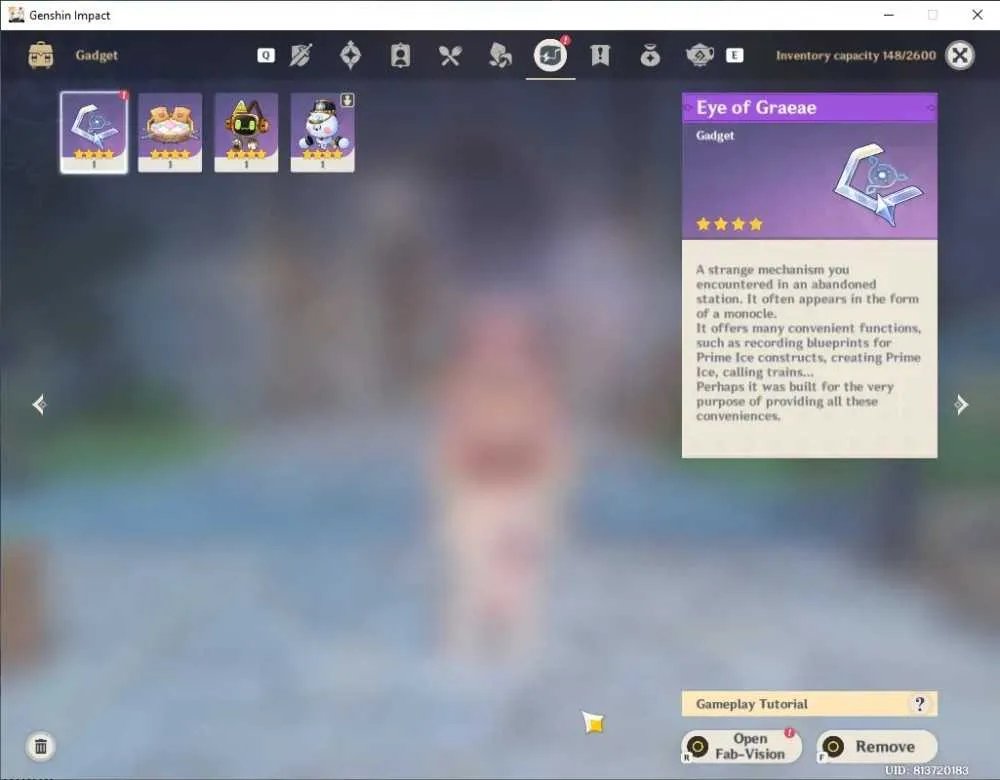Click the E next-tab key hint
This screenshot has width=1000, height=780.
[x=735, y=55]
